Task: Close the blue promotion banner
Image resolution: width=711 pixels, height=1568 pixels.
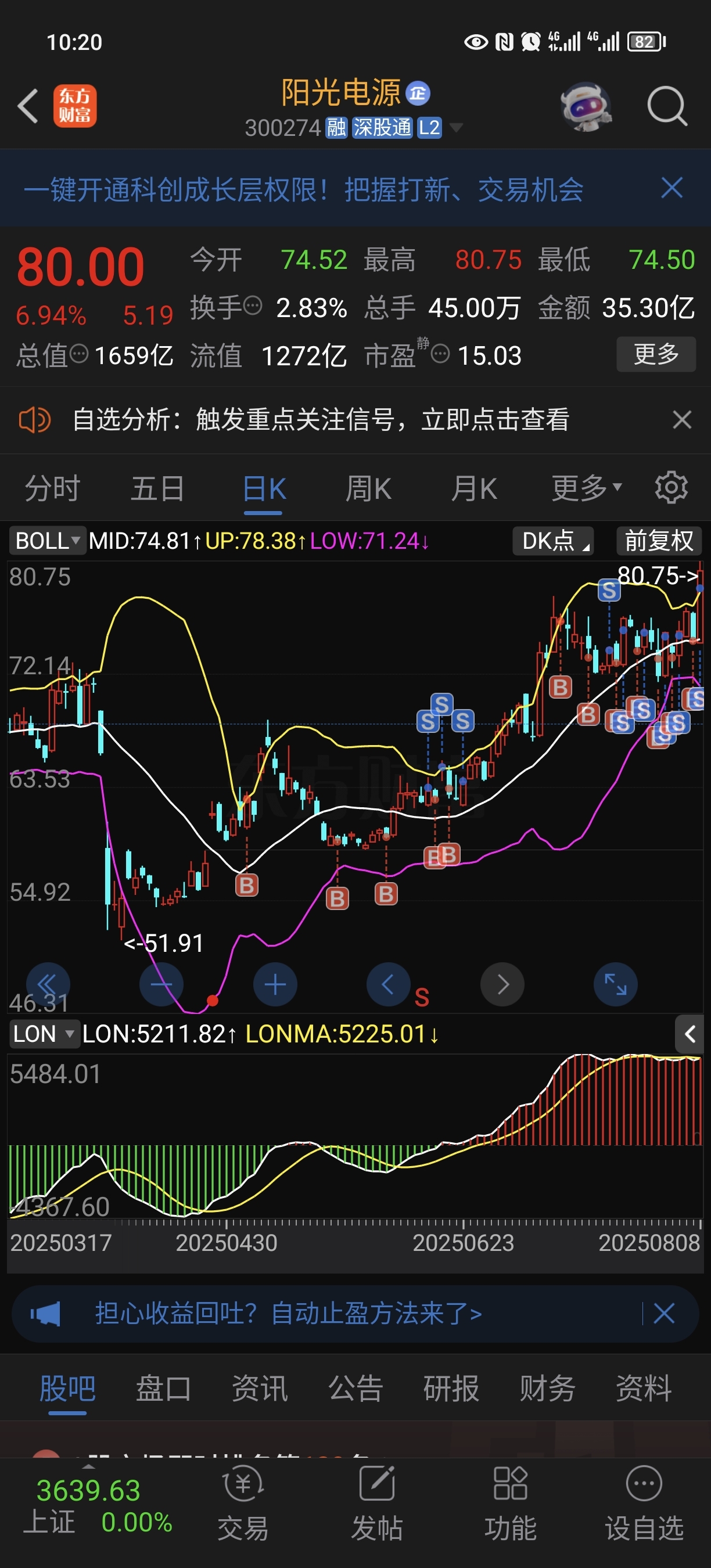Action: (671, 188)
